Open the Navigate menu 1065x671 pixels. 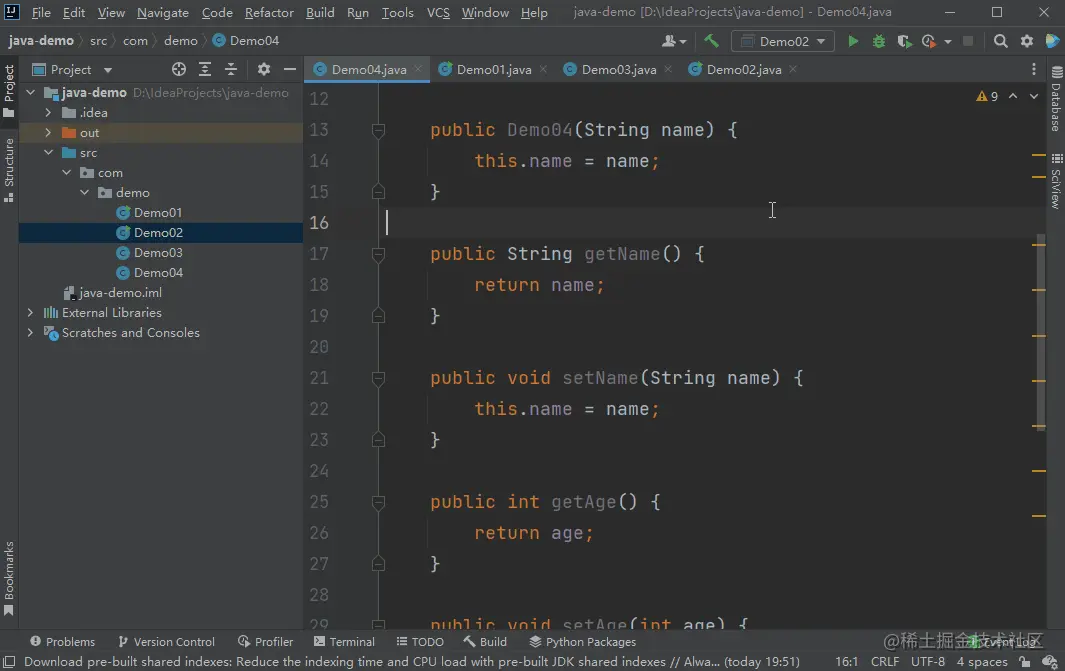tap(163, 12)
